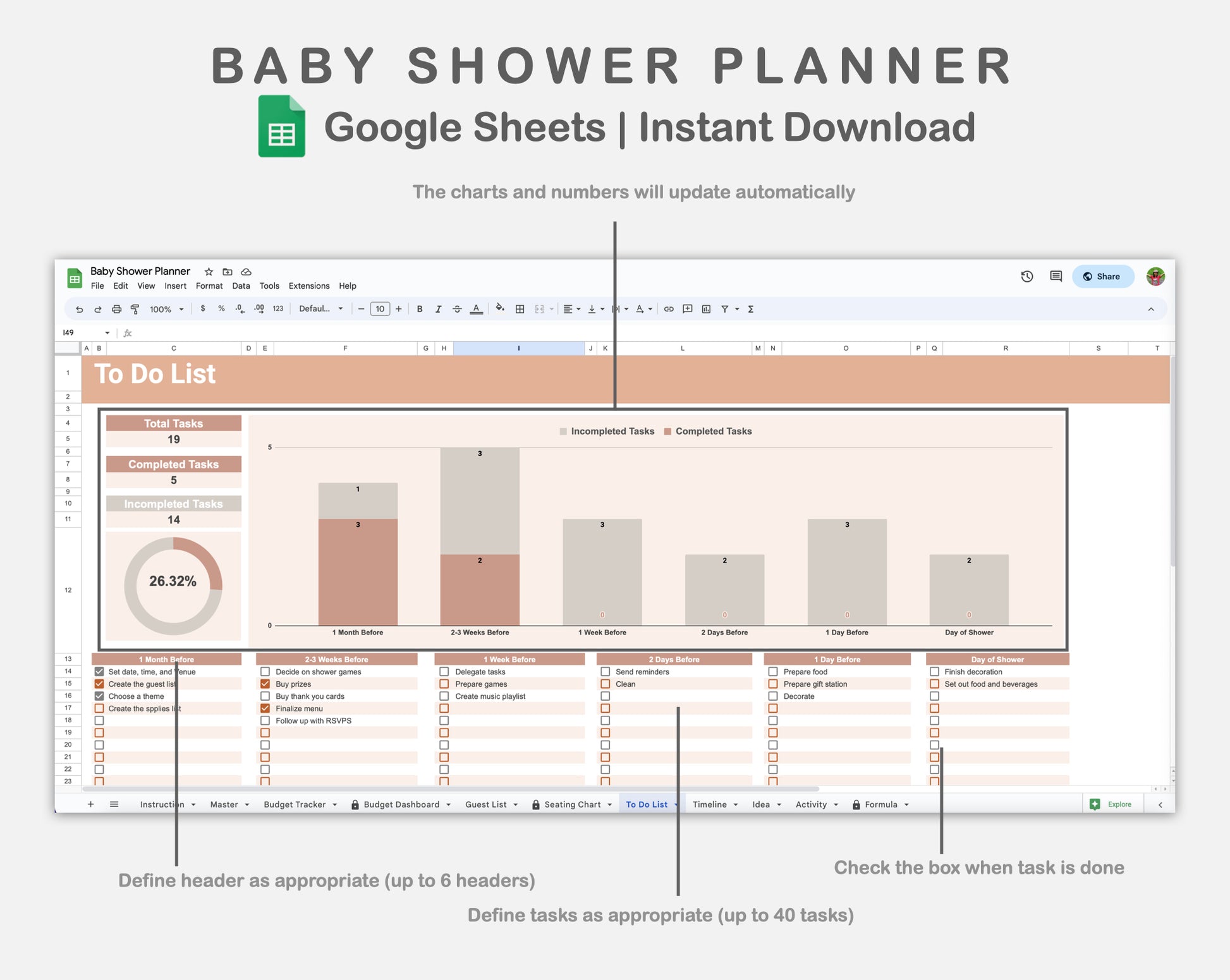The width and height of the screenshot is (1230, 980).
Task: Click the print icon
Action: pos(116,309)
